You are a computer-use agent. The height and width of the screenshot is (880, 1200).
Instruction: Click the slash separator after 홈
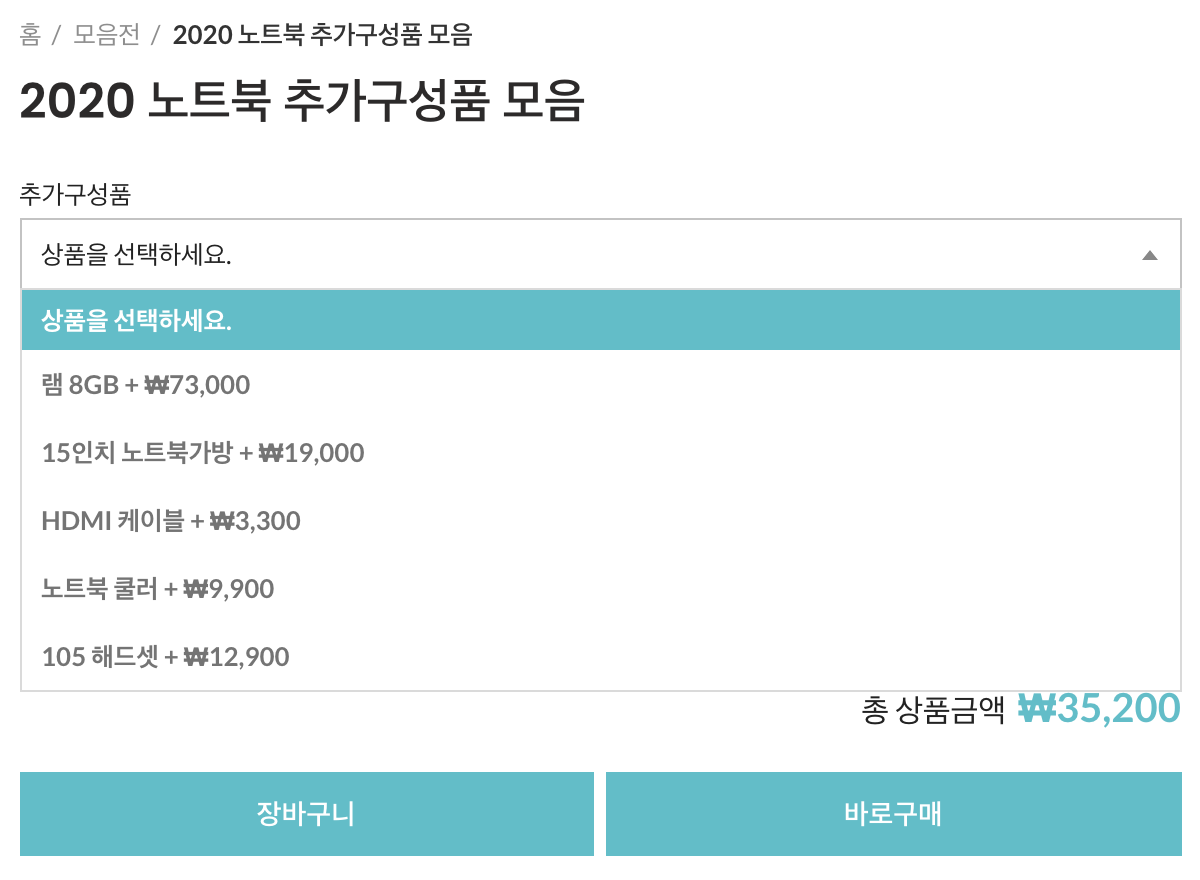(57, 35)
